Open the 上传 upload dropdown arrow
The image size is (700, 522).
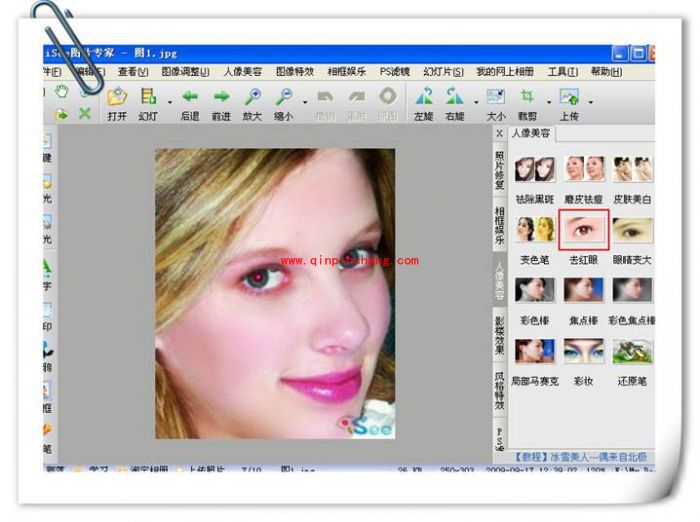590,101
